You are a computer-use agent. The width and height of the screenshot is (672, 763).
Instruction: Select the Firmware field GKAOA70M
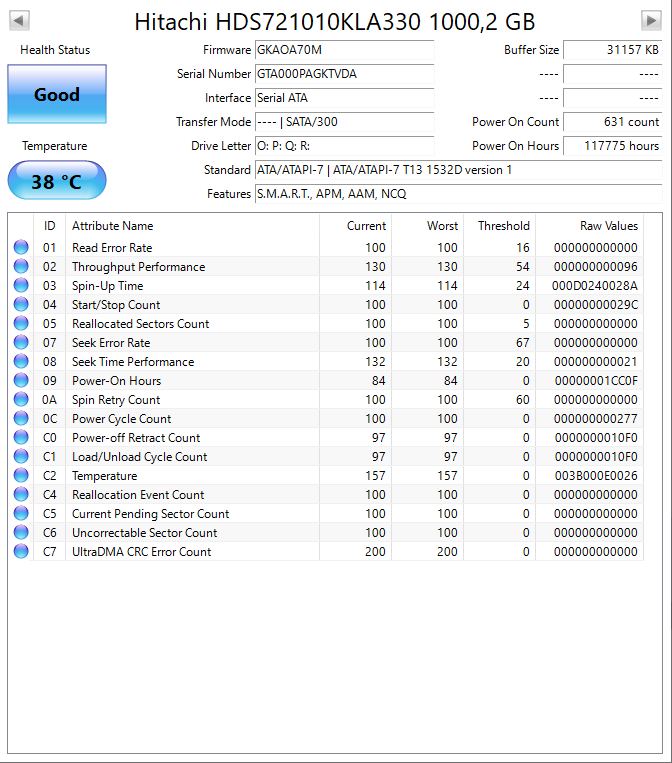pyautogui.click(x=345, y=50)
